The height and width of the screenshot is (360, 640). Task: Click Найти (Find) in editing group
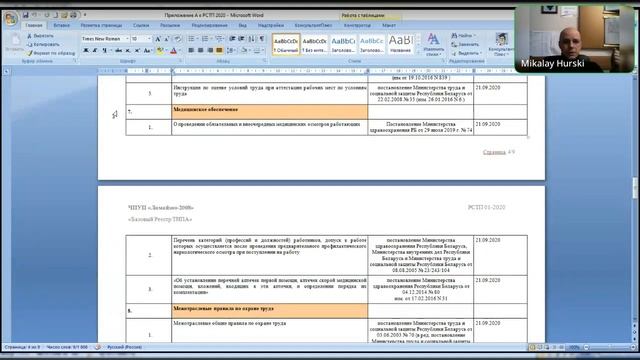[464, 36]
